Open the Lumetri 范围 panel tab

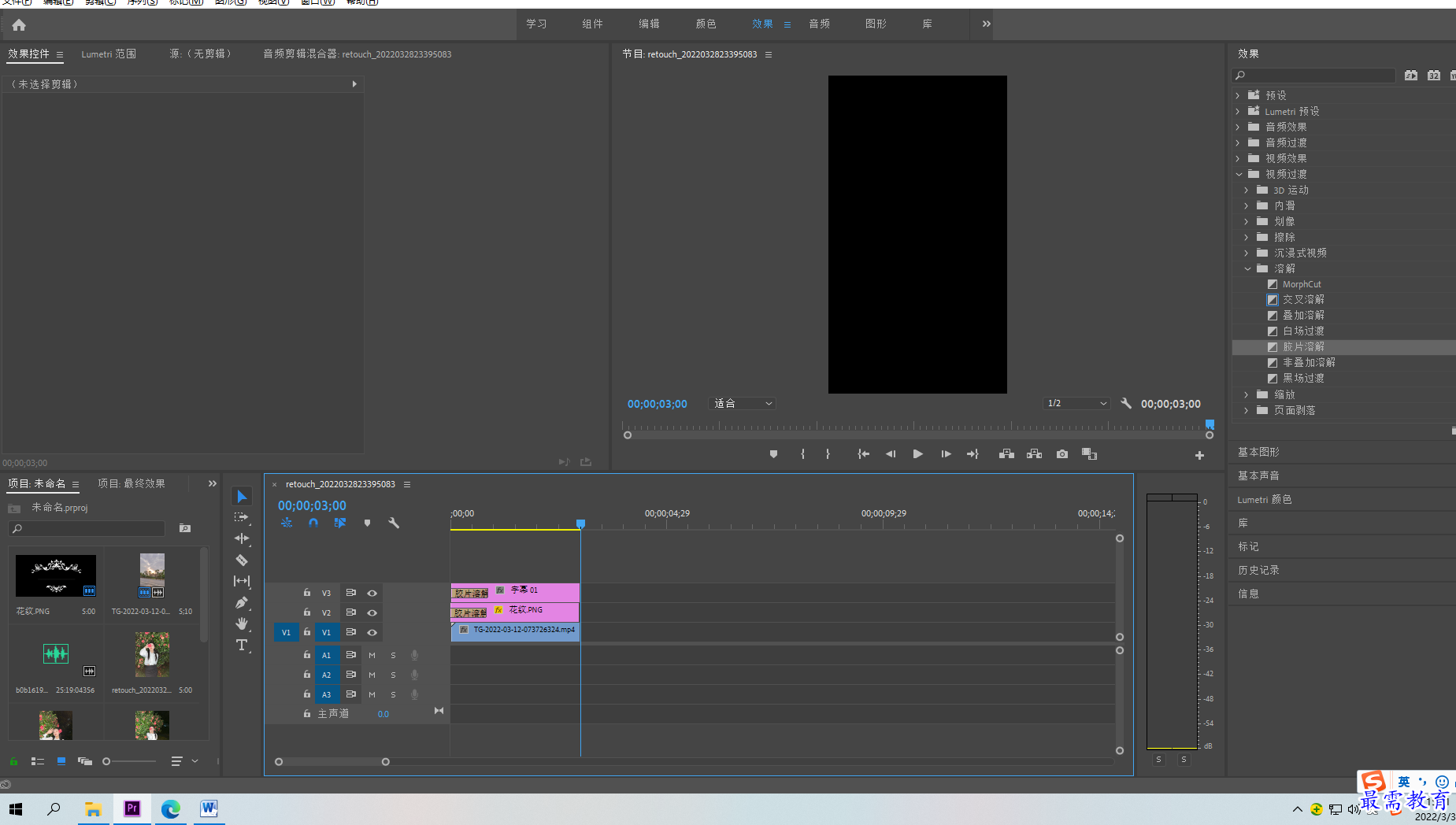(109, 54)
